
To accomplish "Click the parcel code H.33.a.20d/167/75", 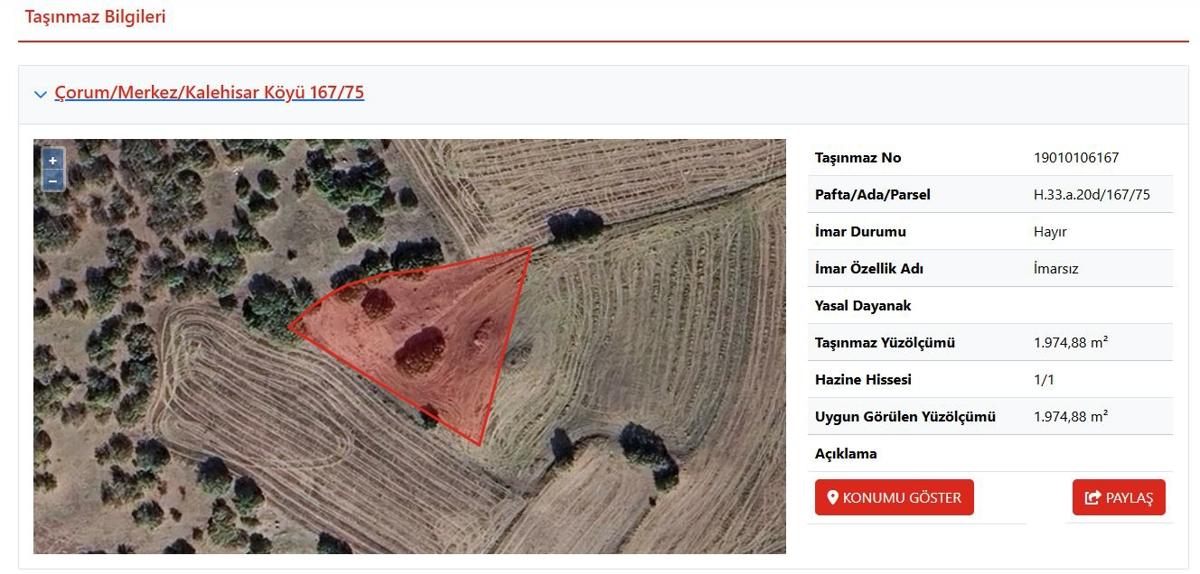I will coord(1092,195).
